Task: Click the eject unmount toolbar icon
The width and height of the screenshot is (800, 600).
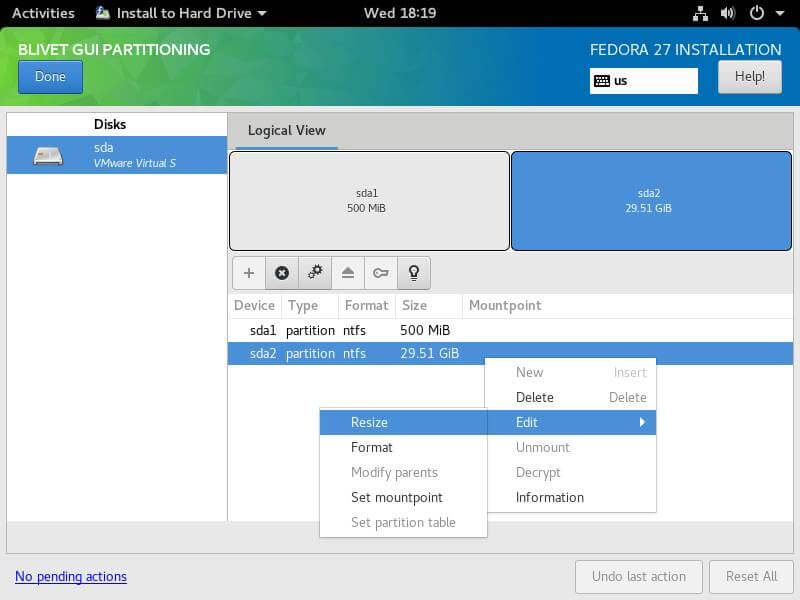Action: 348,273
